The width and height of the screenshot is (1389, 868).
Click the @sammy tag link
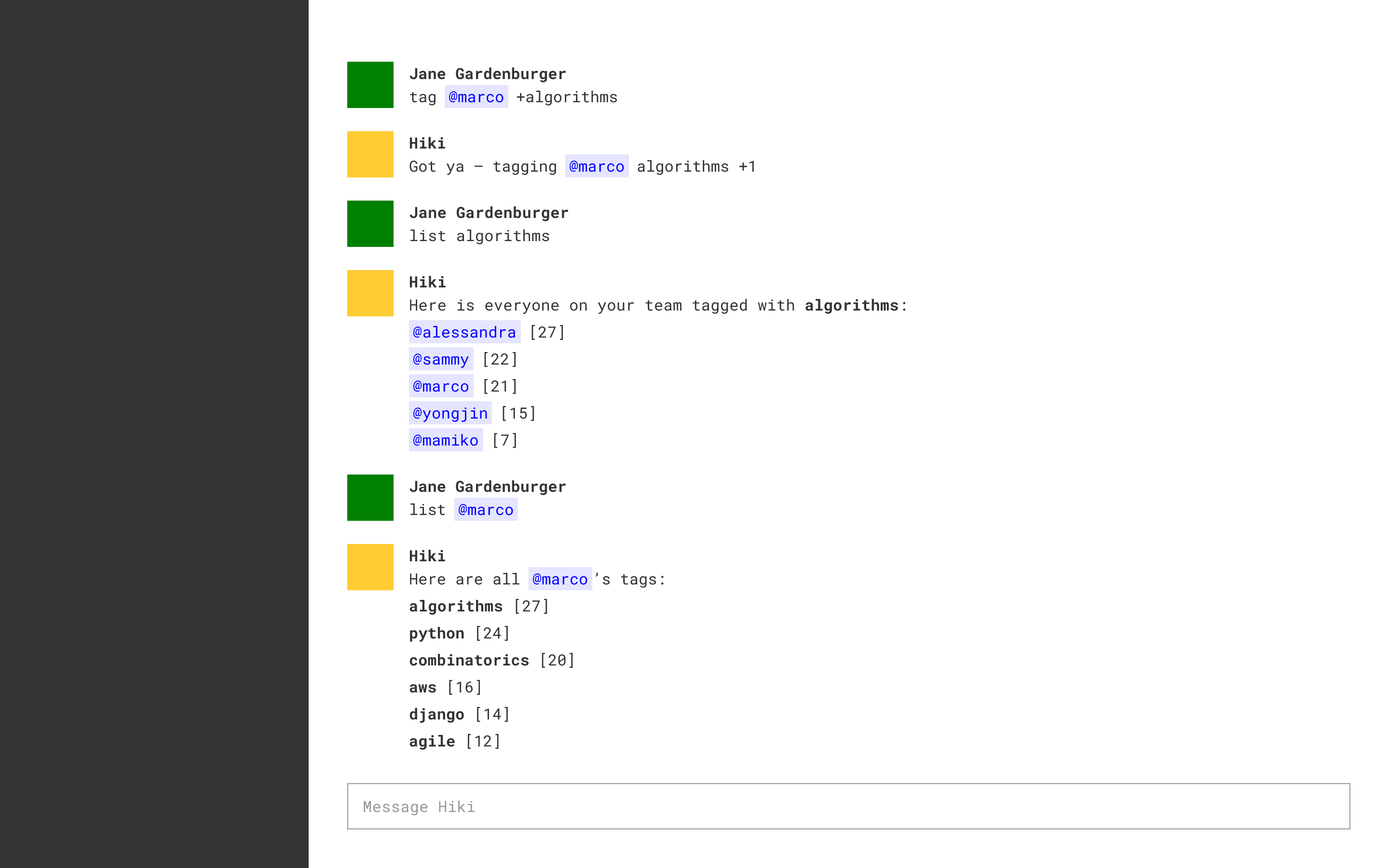coord(440,358)
